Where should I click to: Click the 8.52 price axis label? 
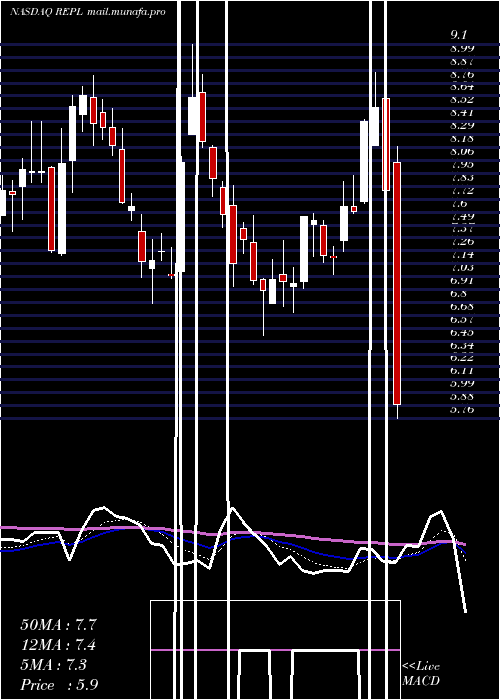point(462,100)
